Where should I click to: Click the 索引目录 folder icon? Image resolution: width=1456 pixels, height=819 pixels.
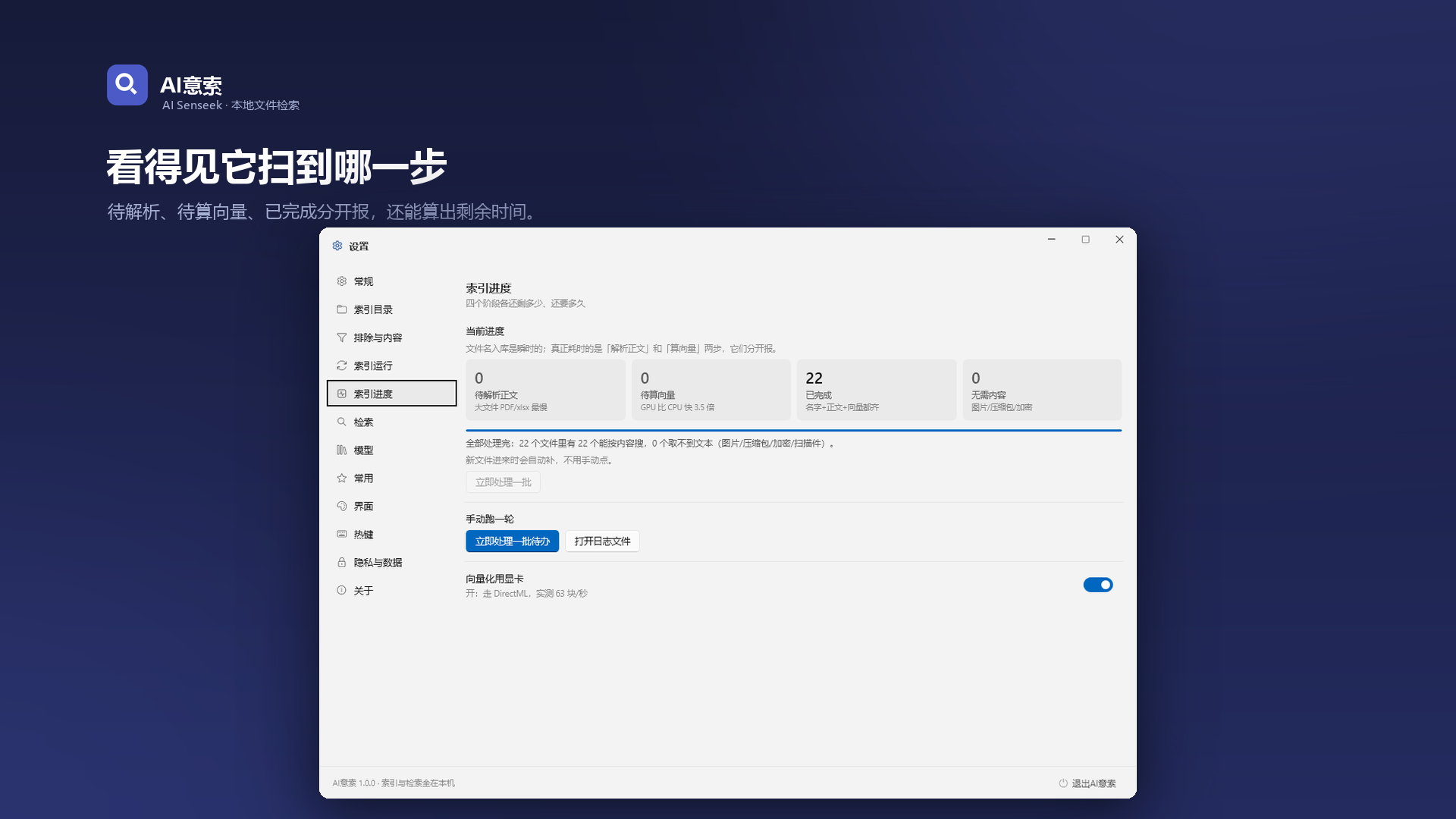[x=341, y=309]
